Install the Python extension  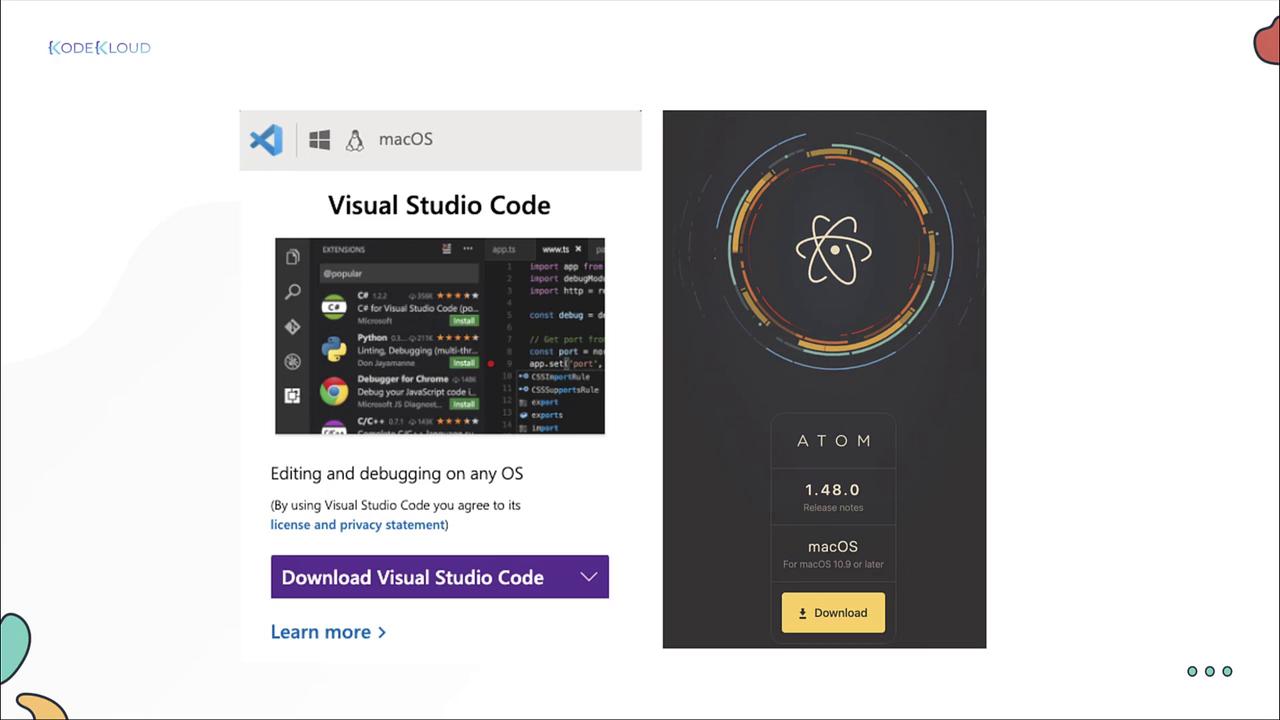464,363
